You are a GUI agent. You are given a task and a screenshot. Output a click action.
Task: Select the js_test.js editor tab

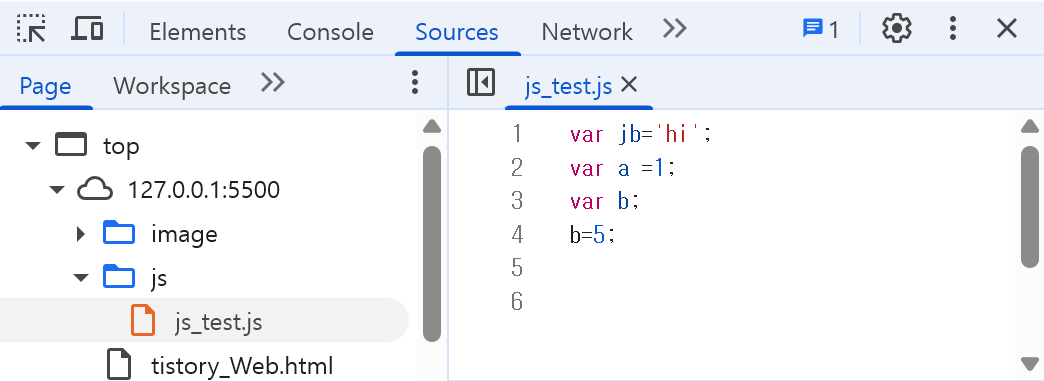(x=568, y=86)
